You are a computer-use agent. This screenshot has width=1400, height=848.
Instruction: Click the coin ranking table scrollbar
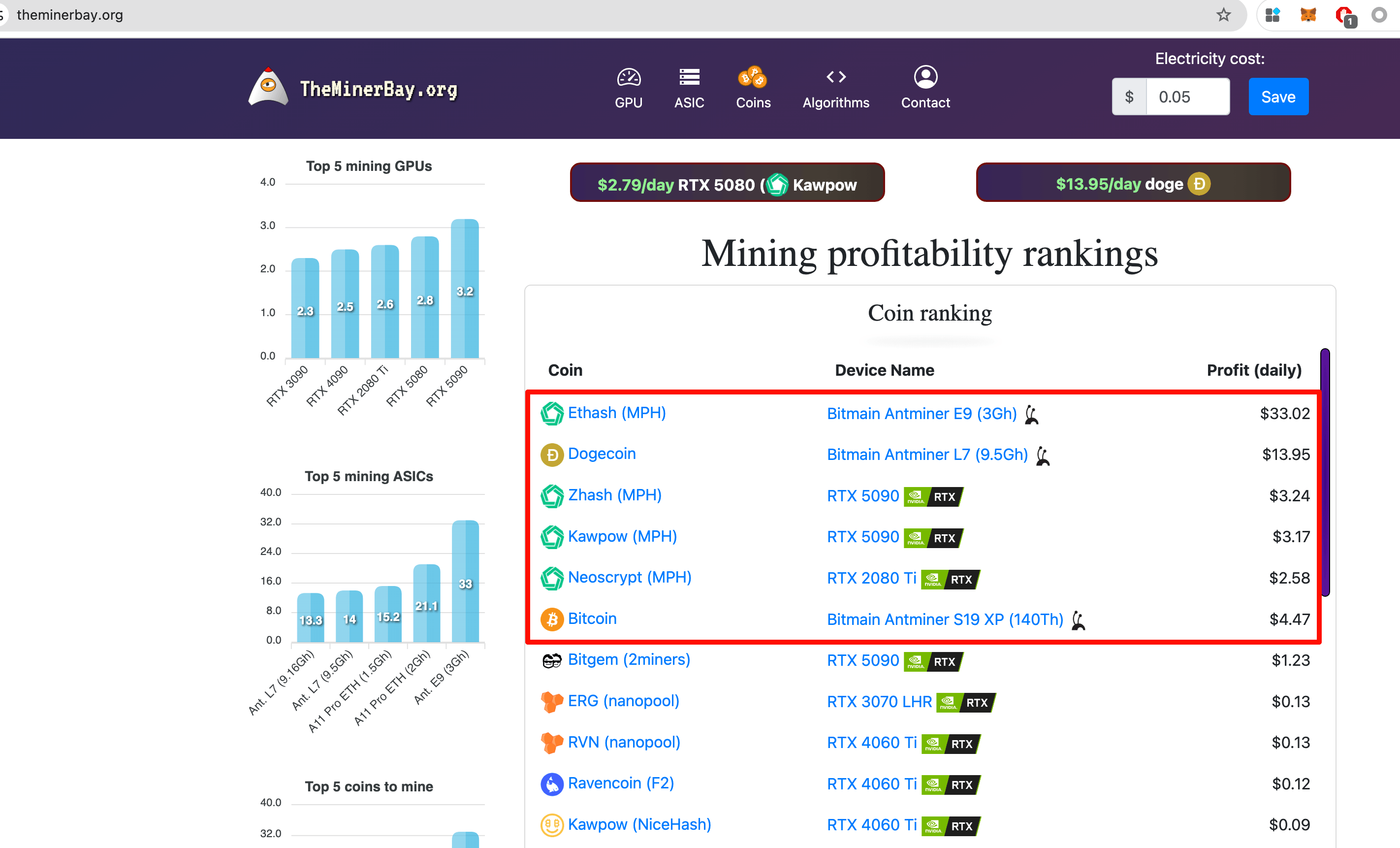coord(1325,472)
